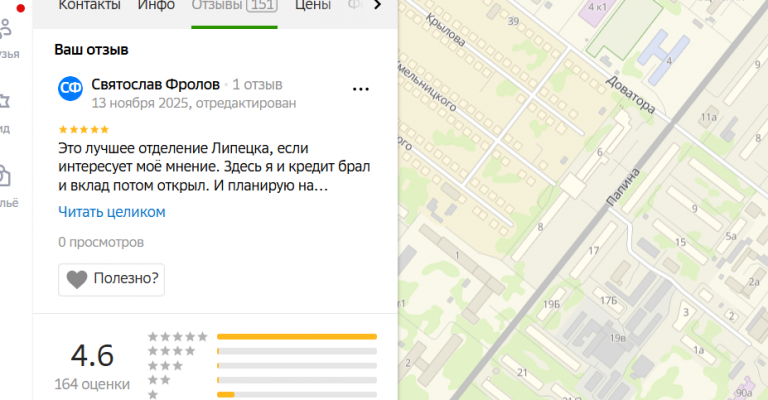Screen dimensions: 768x400
Task: Click the 'Ваш отзыв' heading
Action: 91,49
